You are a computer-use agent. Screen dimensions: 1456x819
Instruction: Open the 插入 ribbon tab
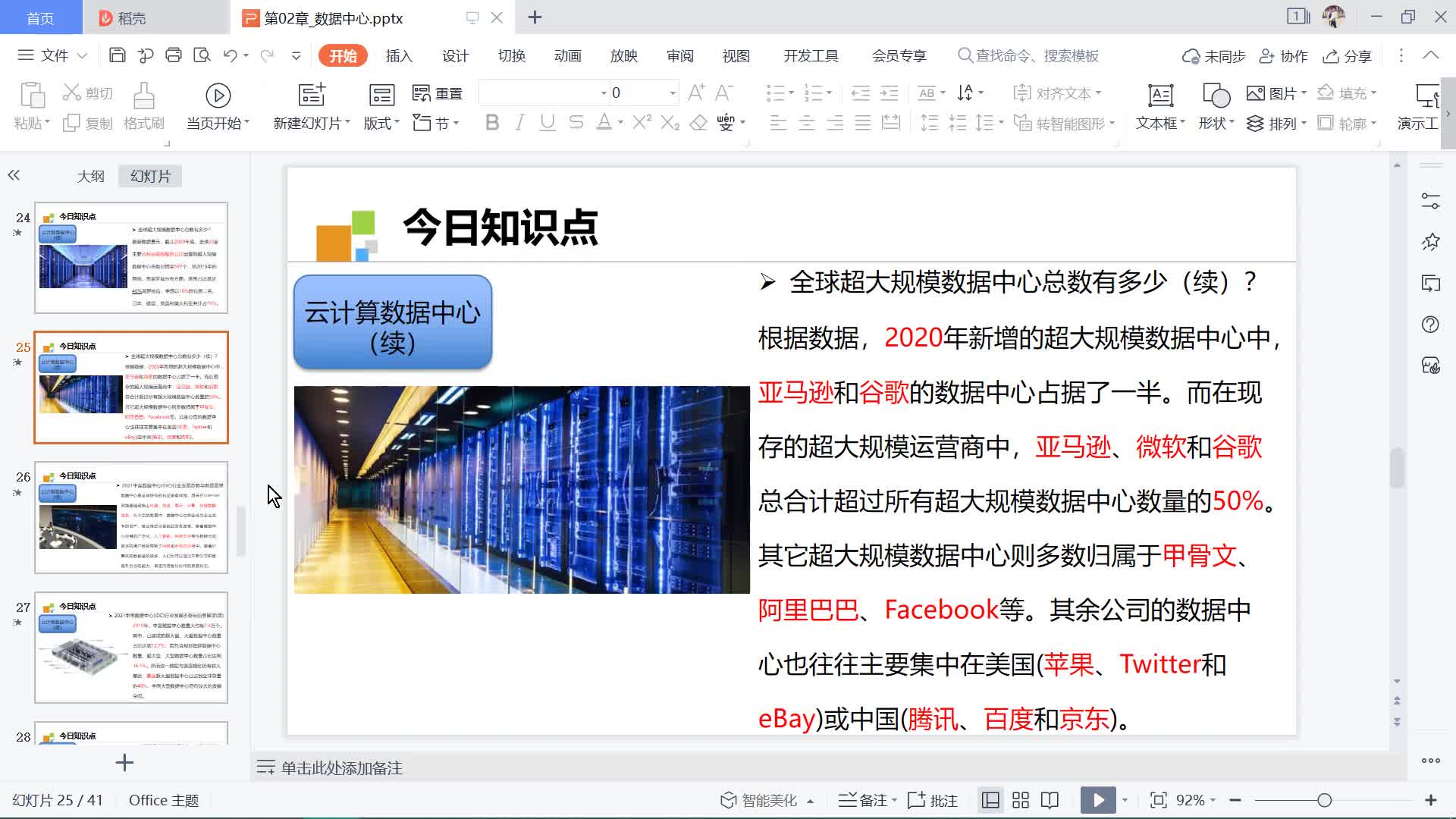pyautogui.click(x=399, y=55)
